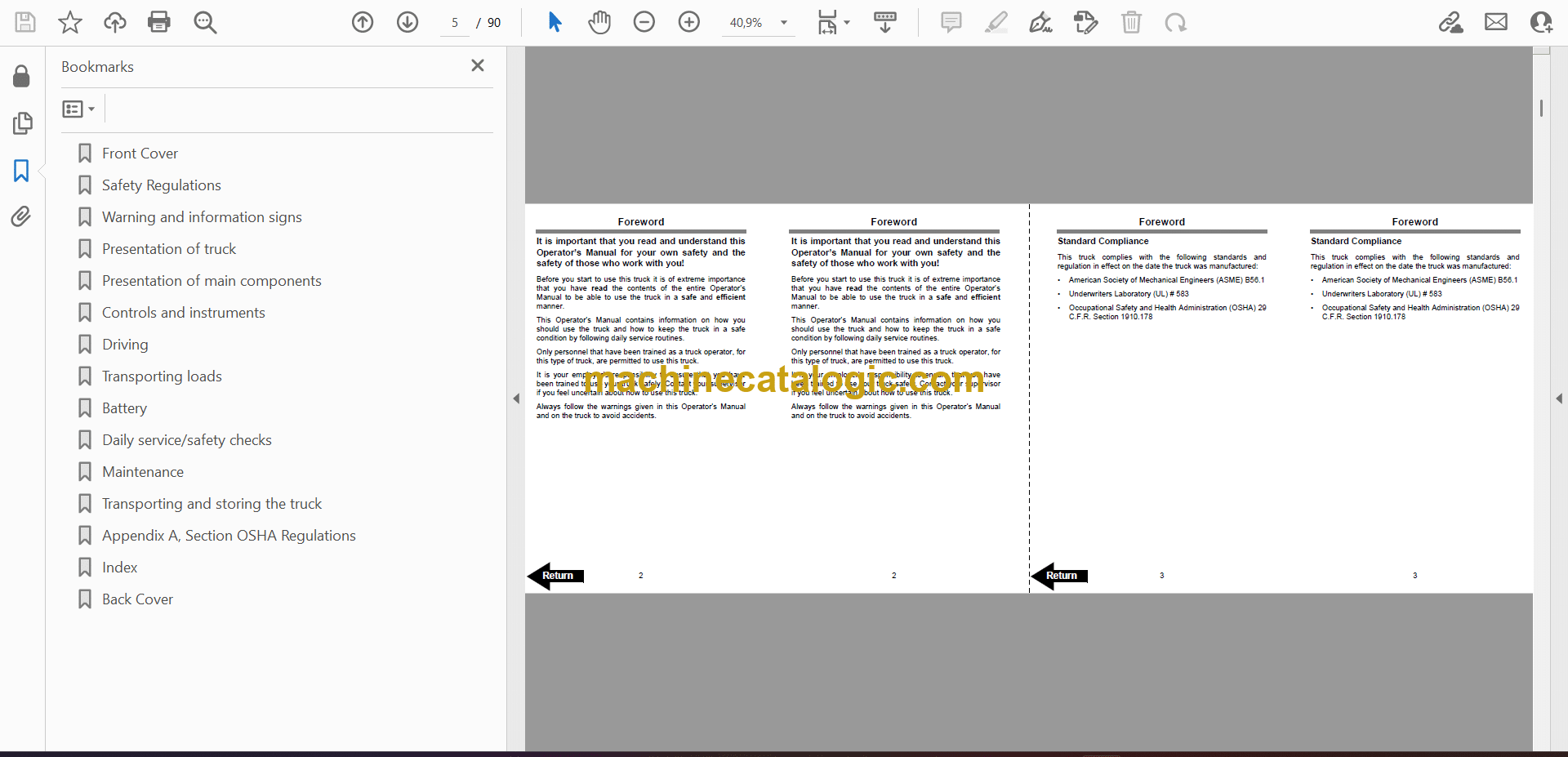Viewport: 1568px width, 757px height.
Task: Open the Index bookmark
Action: click(x=119, y=568)
